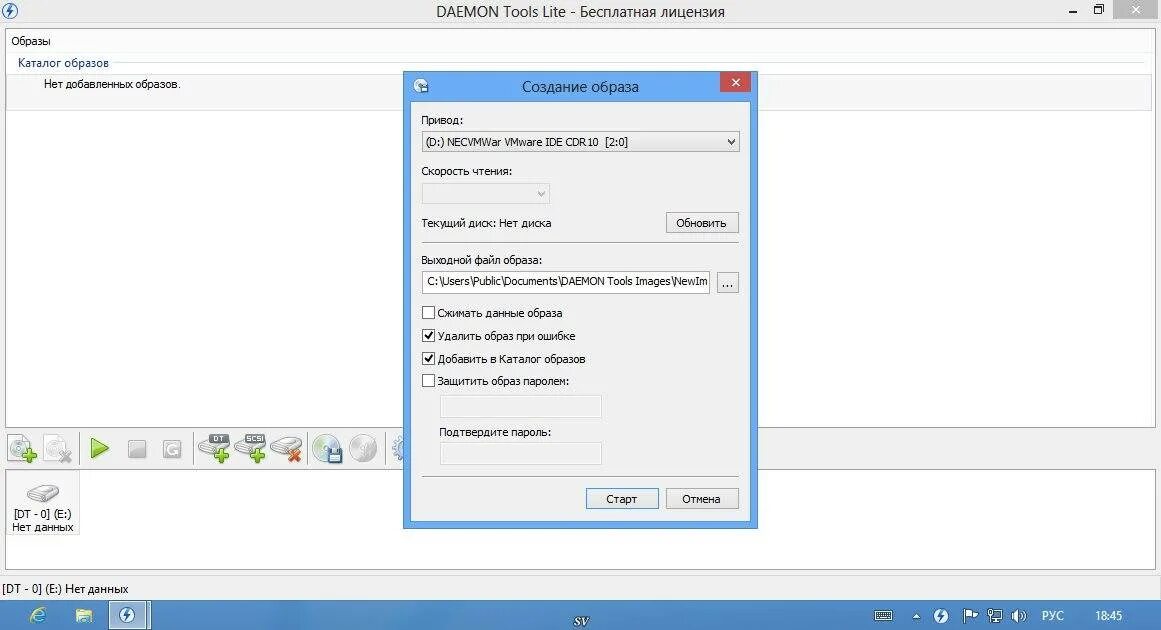Click the Подтвердите пароль field

[521, 453]
